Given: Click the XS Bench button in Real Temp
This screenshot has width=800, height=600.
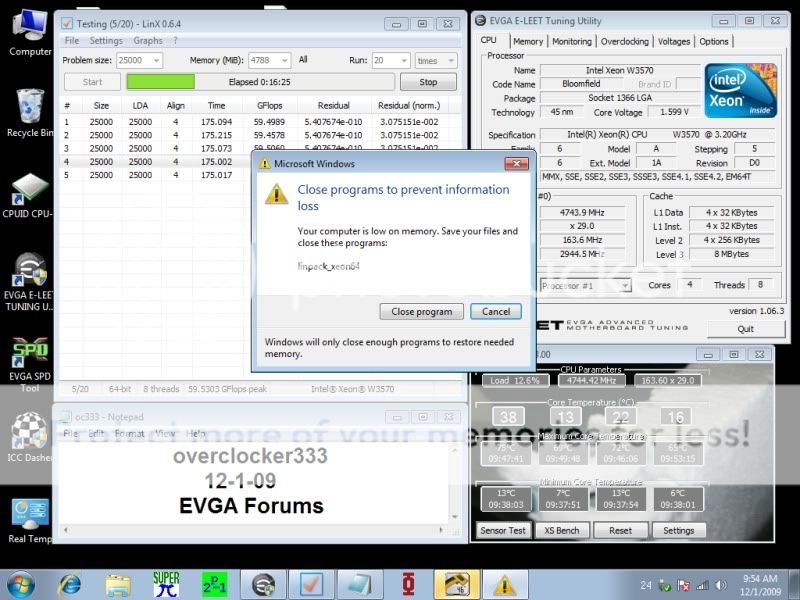Looking at the screenshot, I should 562,530.
